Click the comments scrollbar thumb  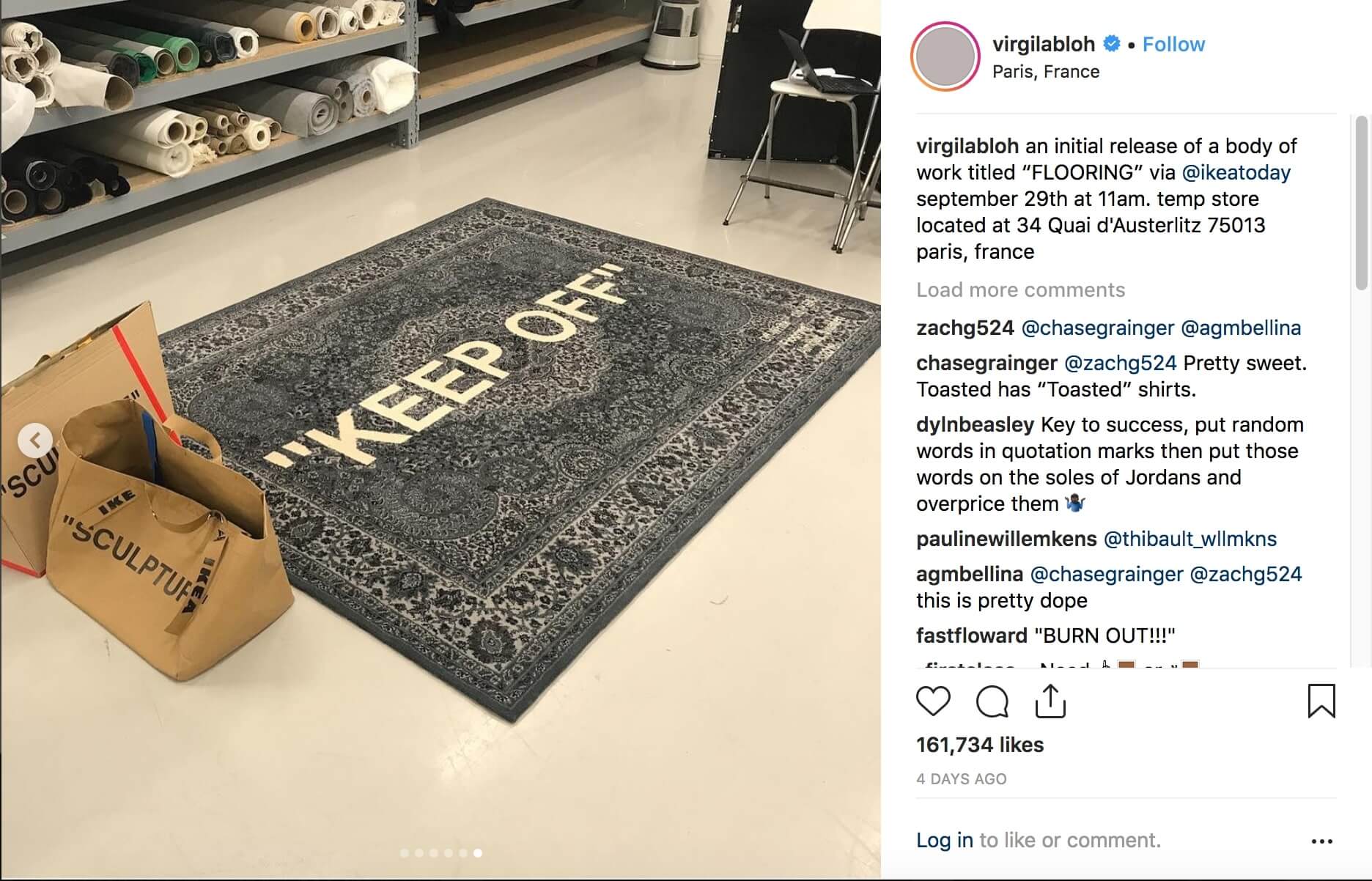(x=1361, y=203)
